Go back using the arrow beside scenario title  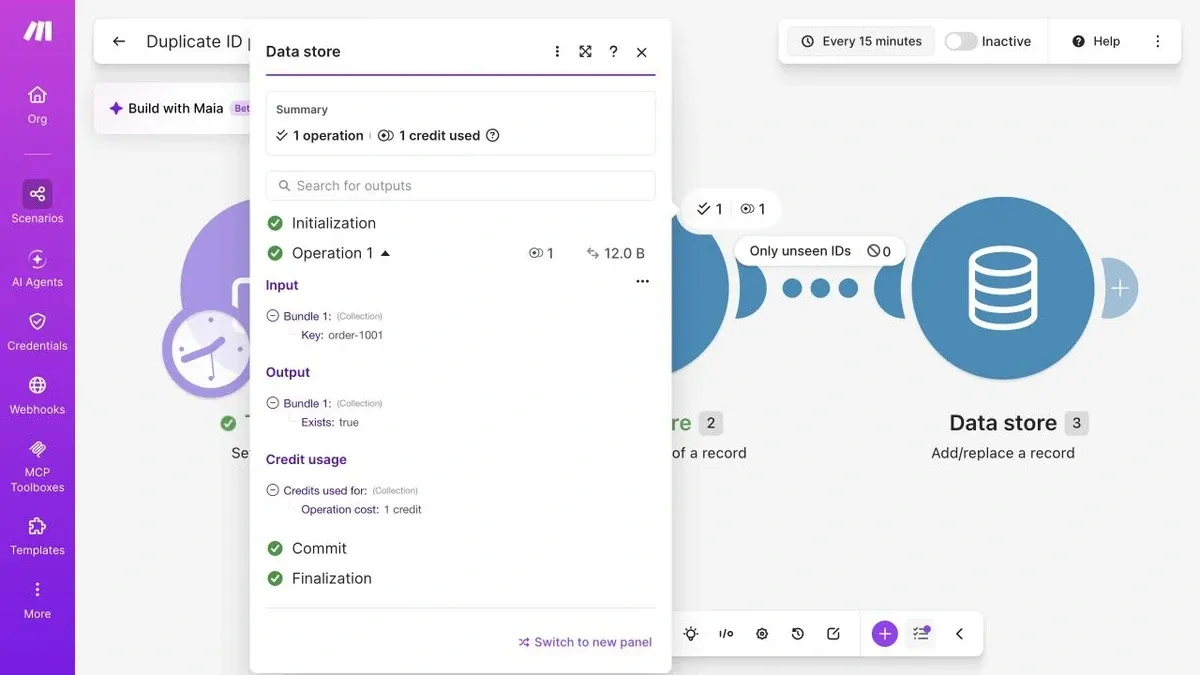(x=119, y=41)
